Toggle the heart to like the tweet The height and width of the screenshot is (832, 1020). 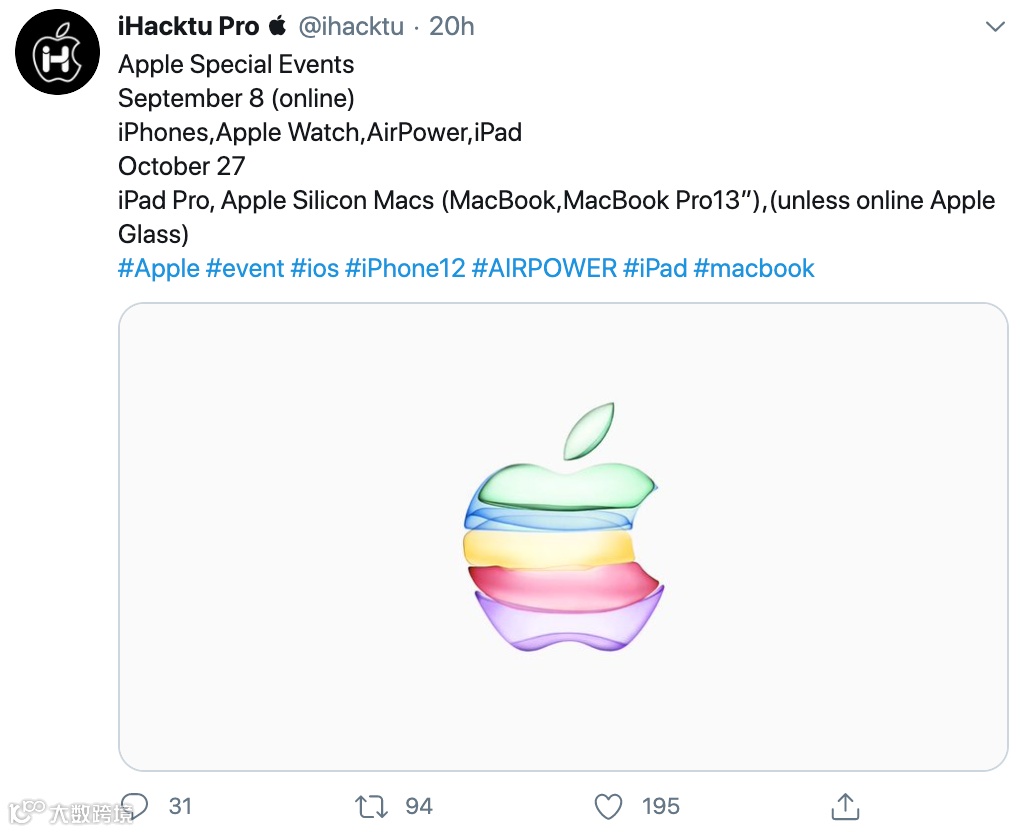click(608, 806)
